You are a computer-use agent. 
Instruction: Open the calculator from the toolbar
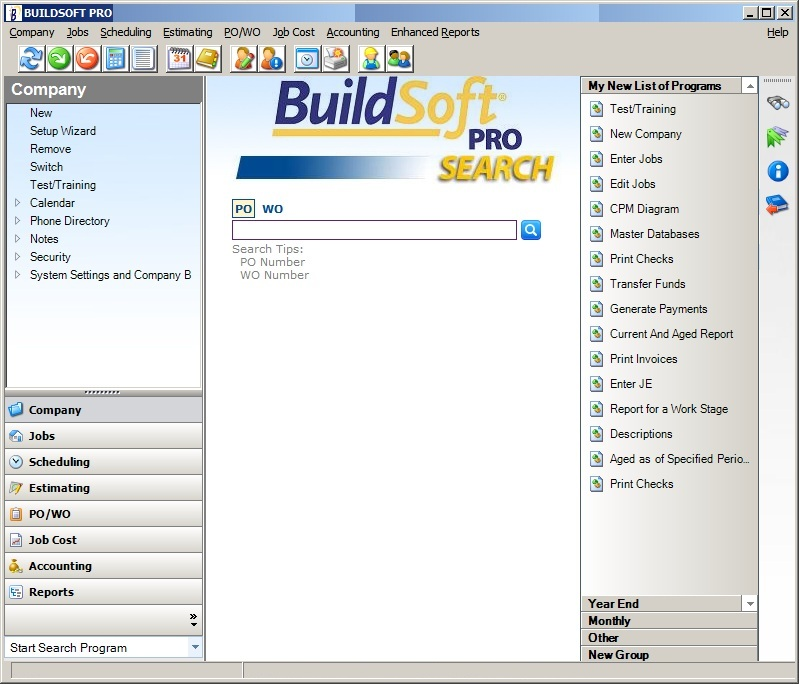[x=115, y=59]
